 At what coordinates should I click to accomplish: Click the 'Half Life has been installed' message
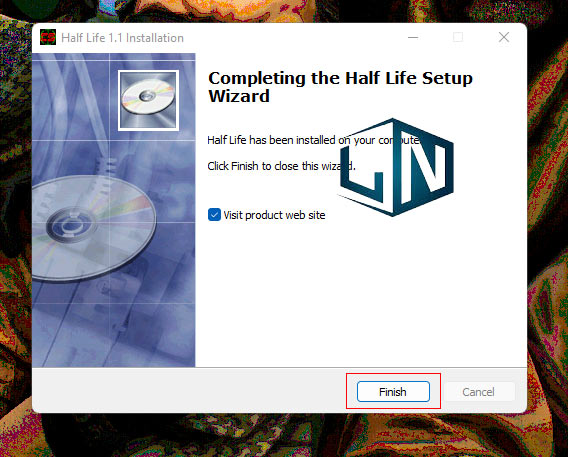point(314,140)
